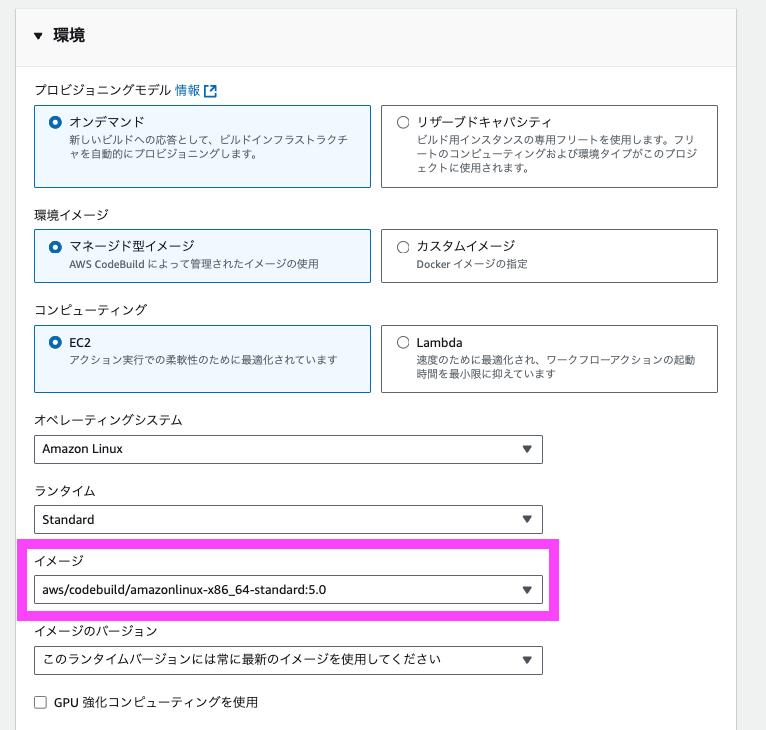Select the EC2 compute radio button
Viewport: 766px width, 730px height.
(x=55, y=343)
